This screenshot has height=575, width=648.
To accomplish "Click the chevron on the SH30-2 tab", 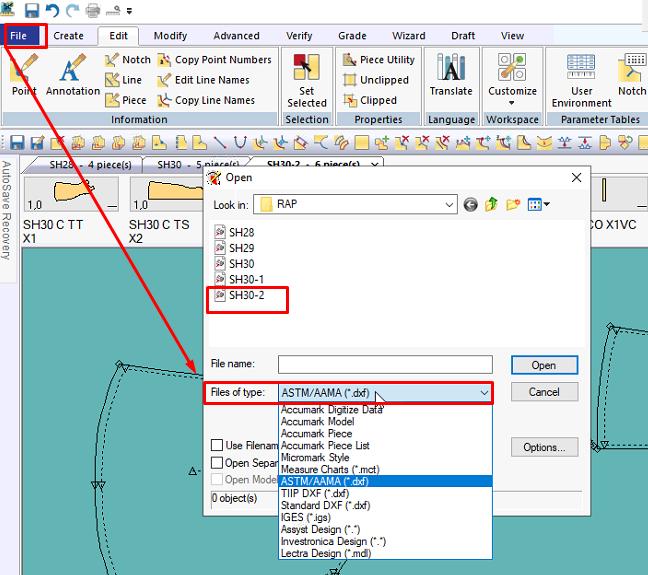I will pyautogui.click(x=374, y=165).
